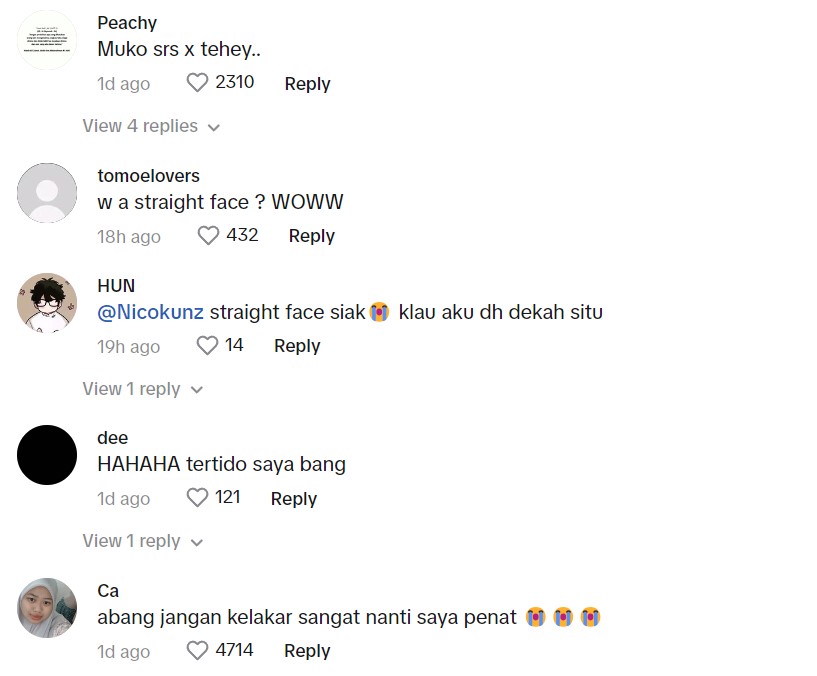This screenshot has width=817, height=676.
Task: Like Ca's comment with the heart icon
Action: point(197,651)
